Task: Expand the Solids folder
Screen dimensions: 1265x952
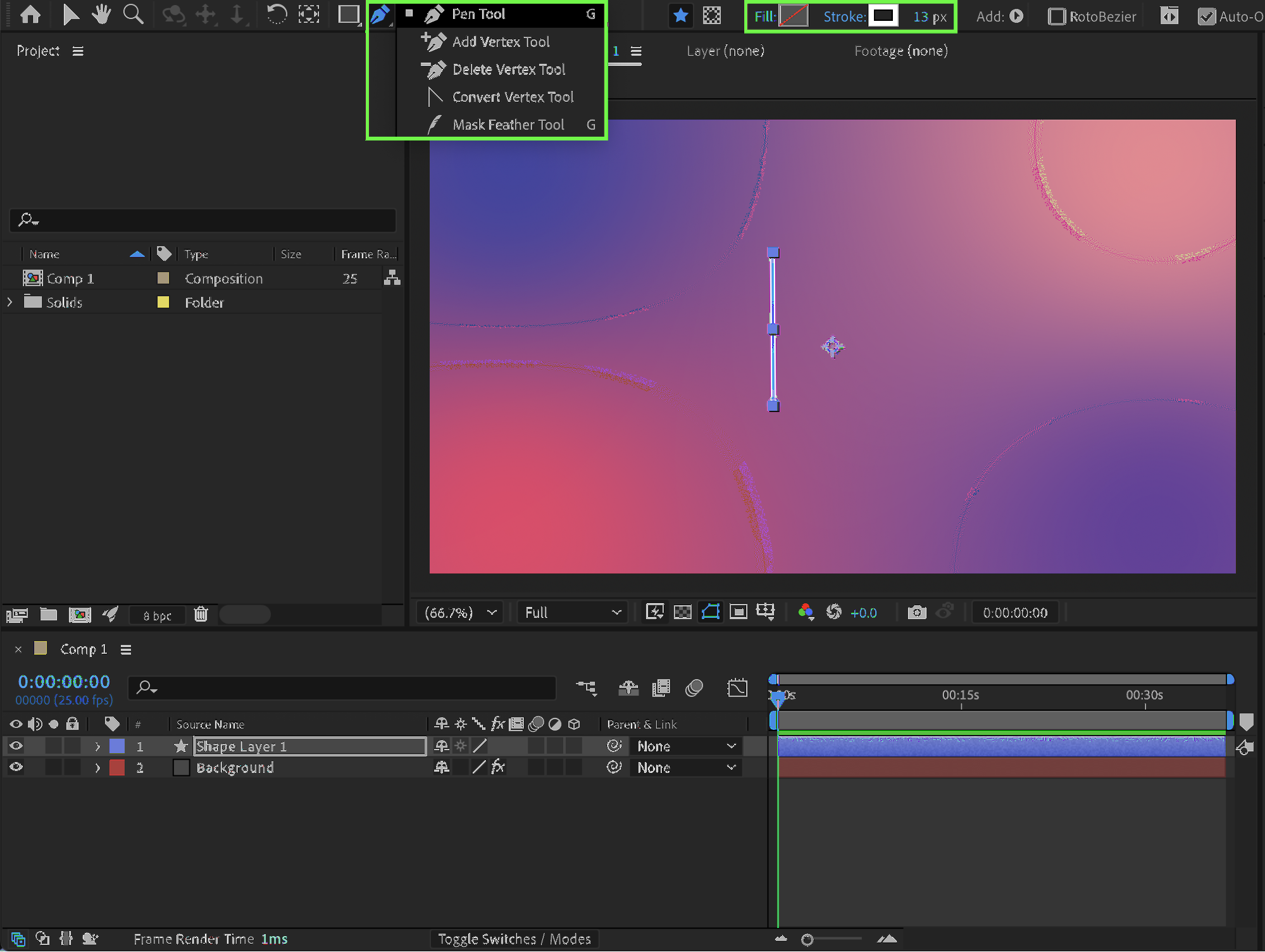Action: [x=9, y=303]
